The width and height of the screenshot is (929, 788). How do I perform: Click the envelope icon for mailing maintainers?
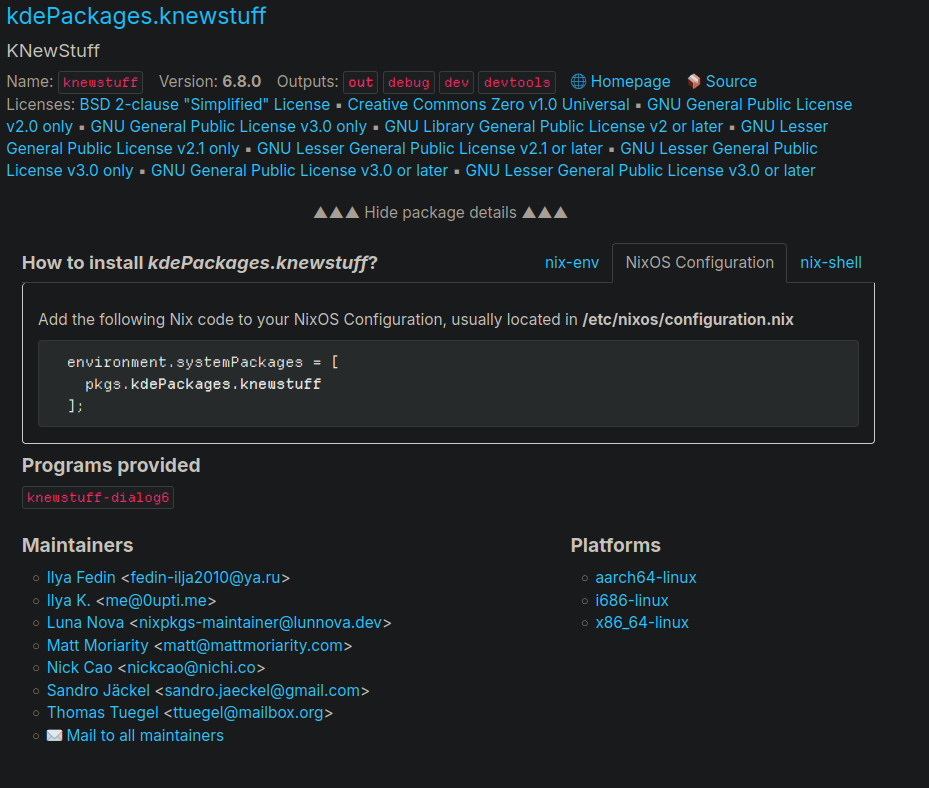(55, 735)
